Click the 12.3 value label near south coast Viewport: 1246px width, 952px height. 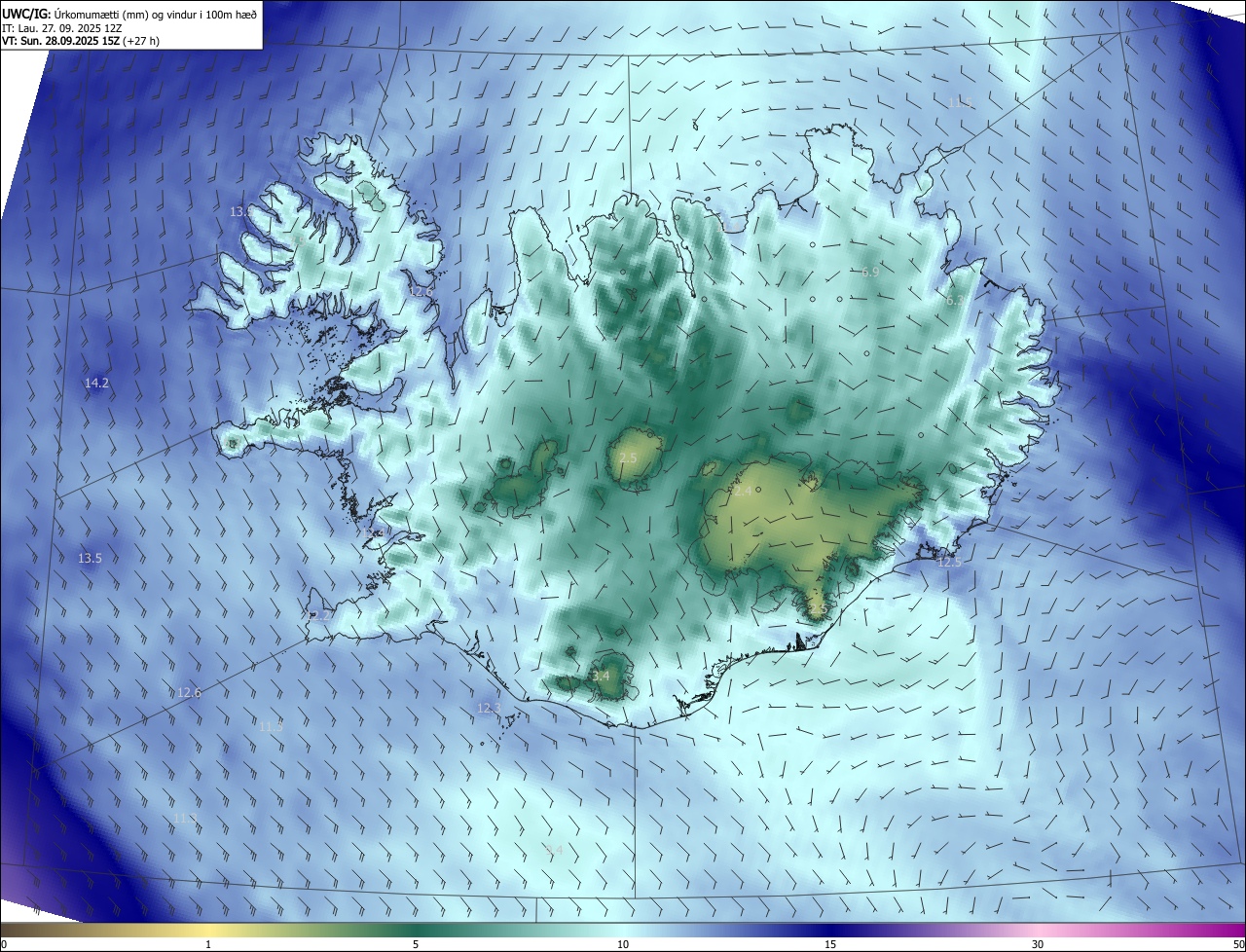coord(489,709)
